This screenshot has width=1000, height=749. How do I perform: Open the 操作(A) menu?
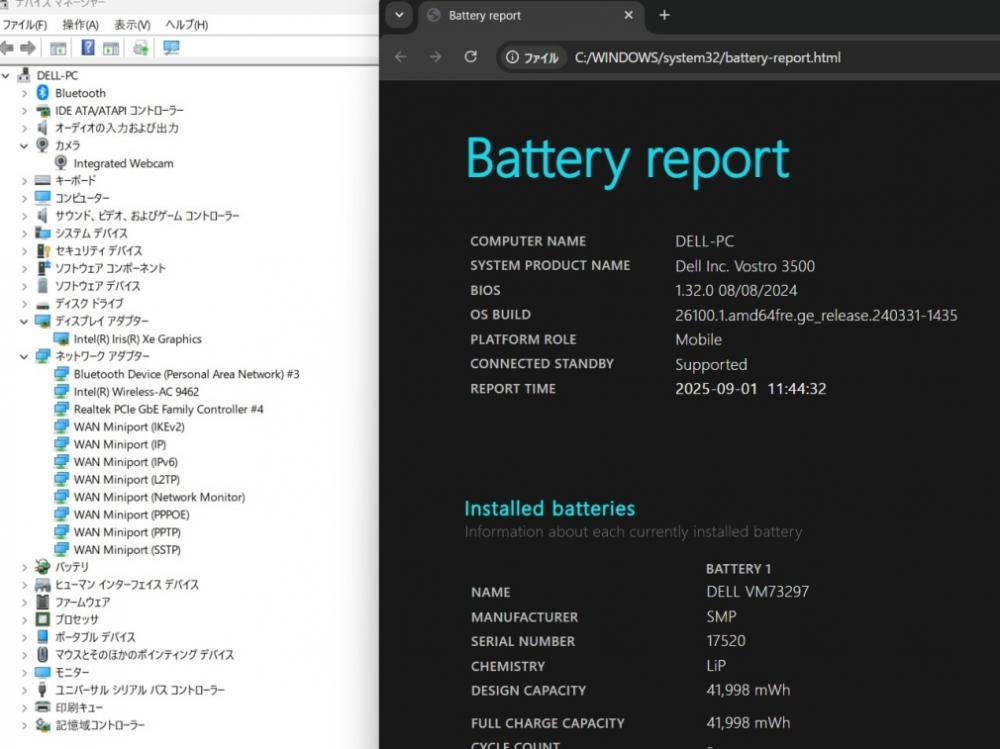80,25
